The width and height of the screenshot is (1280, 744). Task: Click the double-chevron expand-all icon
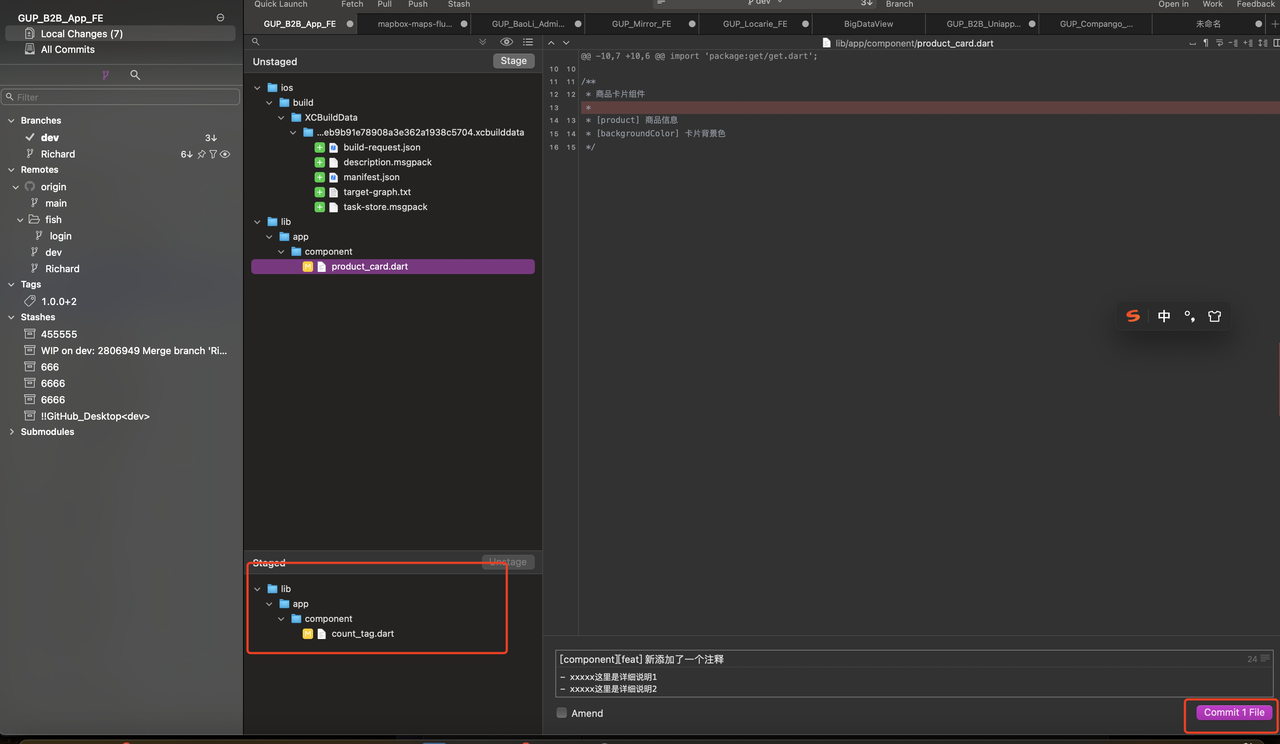pyautogui.click(x=483, y=42)
